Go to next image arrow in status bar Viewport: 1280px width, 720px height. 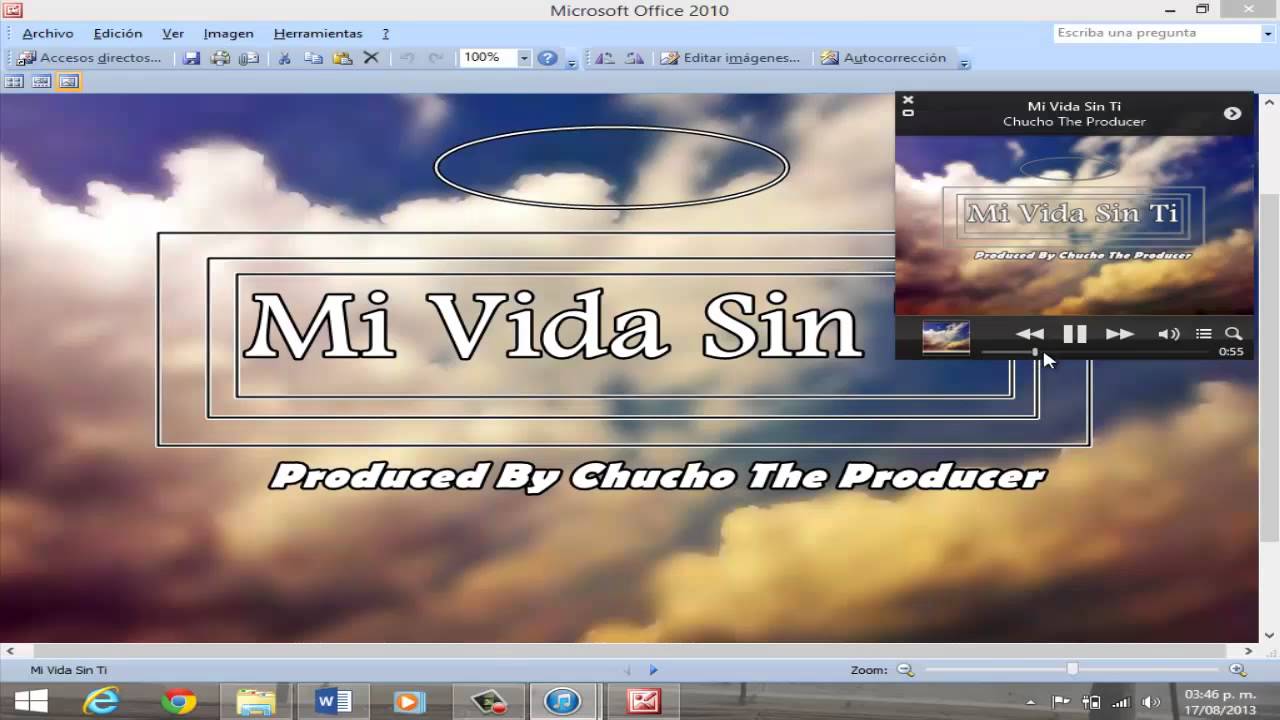click(x=653, y=670)
